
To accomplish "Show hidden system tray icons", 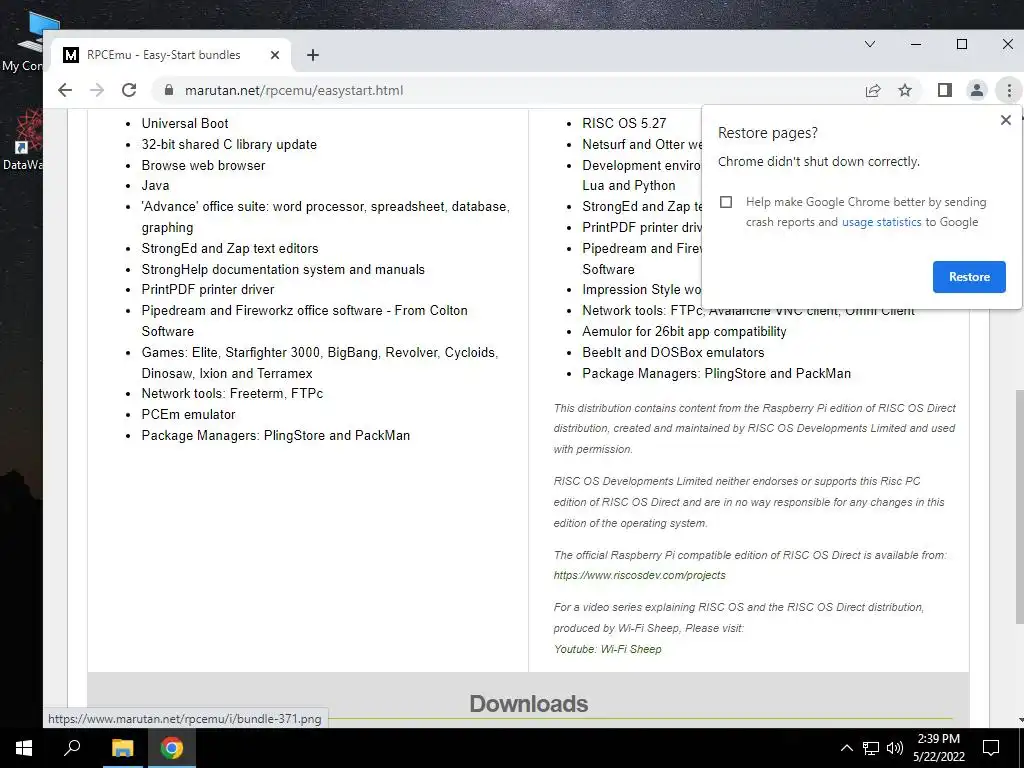I will click(846, 748).
